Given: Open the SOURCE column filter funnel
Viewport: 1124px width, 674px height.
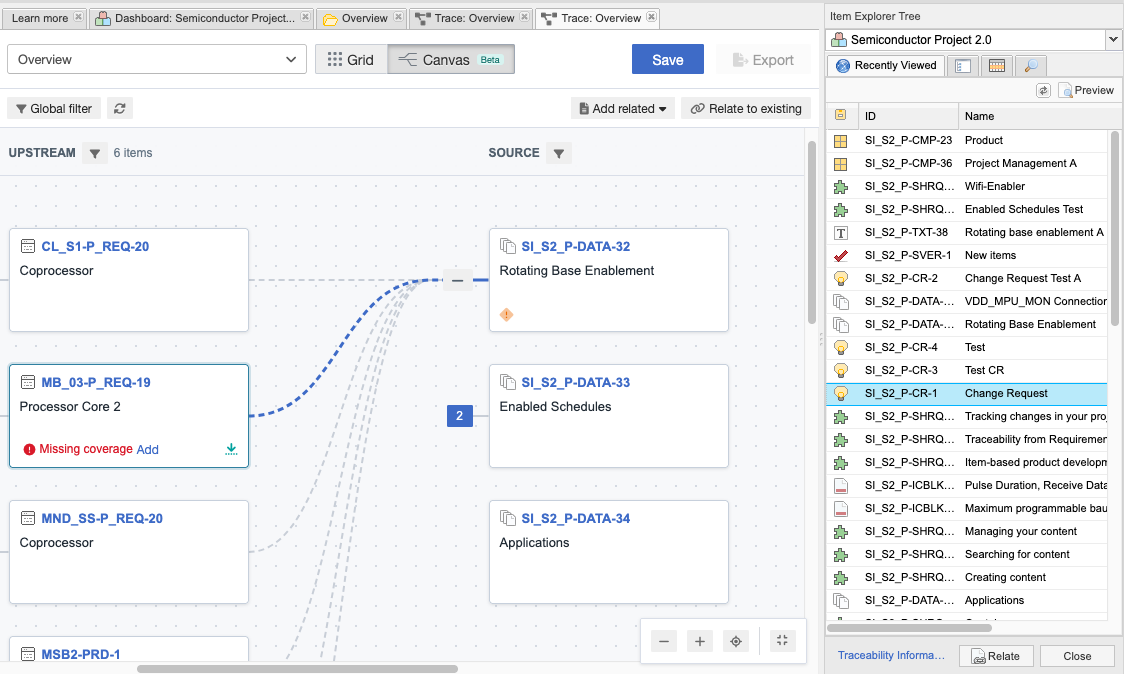Looking at the screenshot, I should [558, 153].
